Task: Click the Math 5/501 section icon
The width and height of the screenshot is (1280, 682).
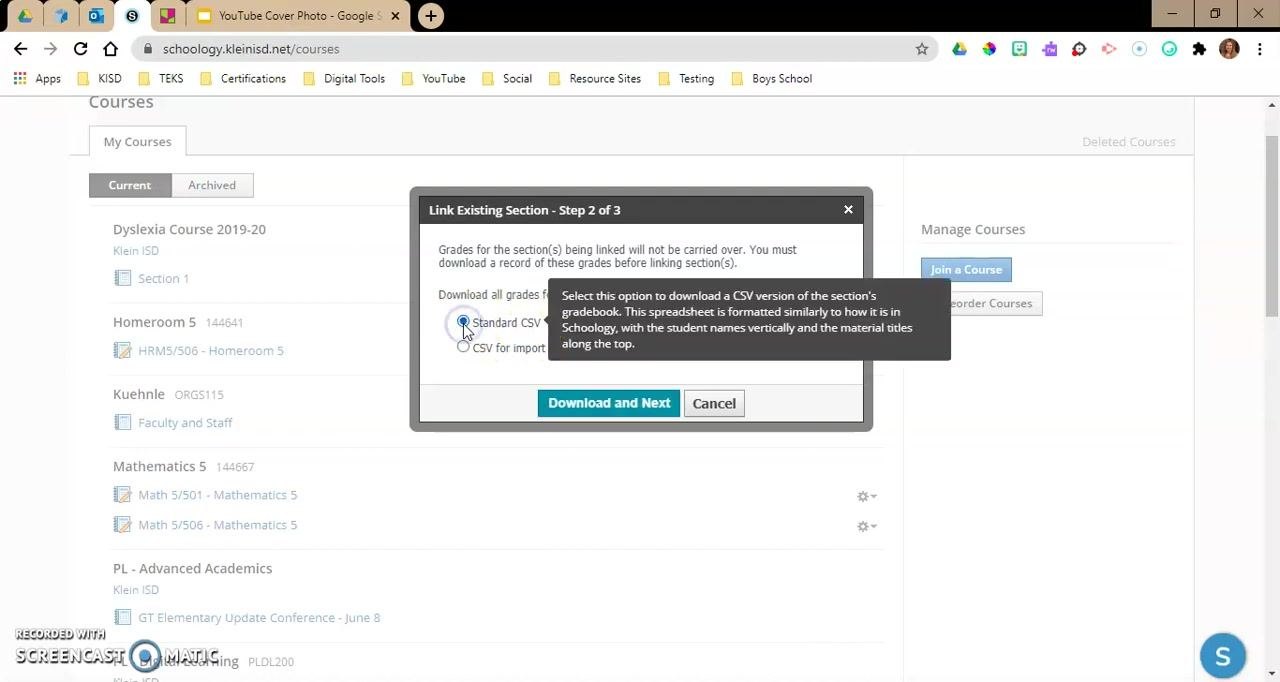Action: click(x=122, y=494)
